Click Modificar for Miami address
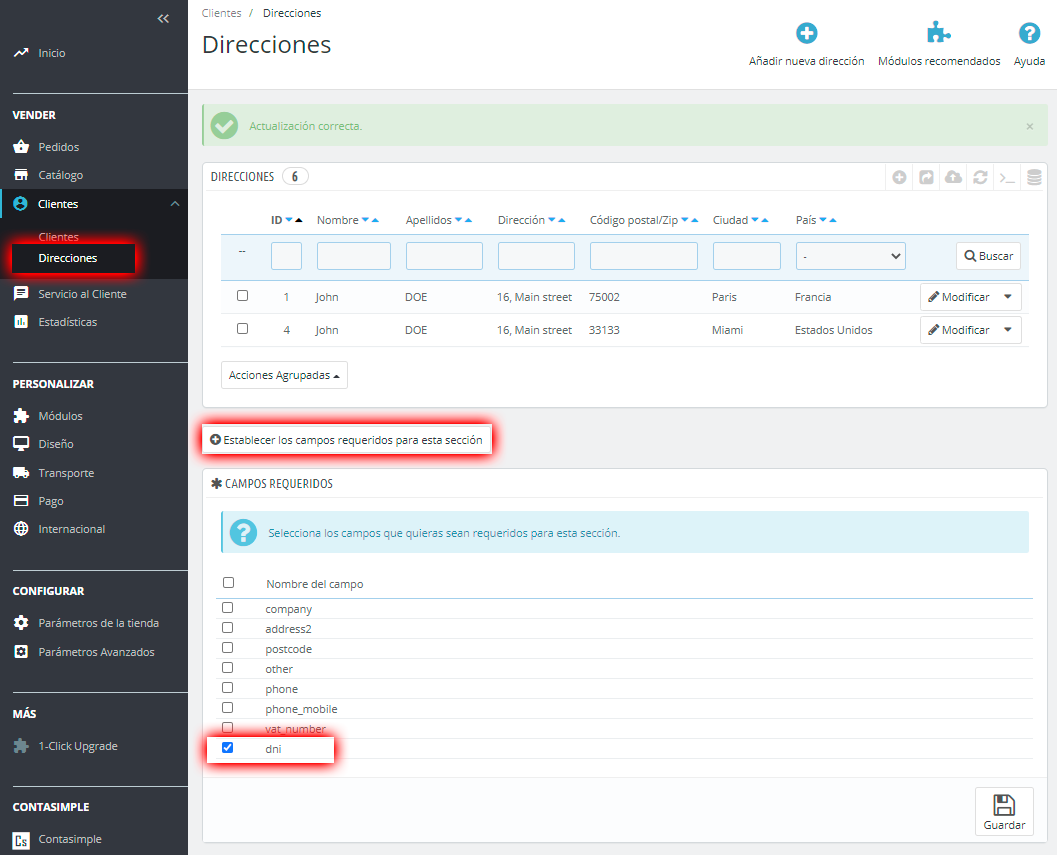 (959, 330)
